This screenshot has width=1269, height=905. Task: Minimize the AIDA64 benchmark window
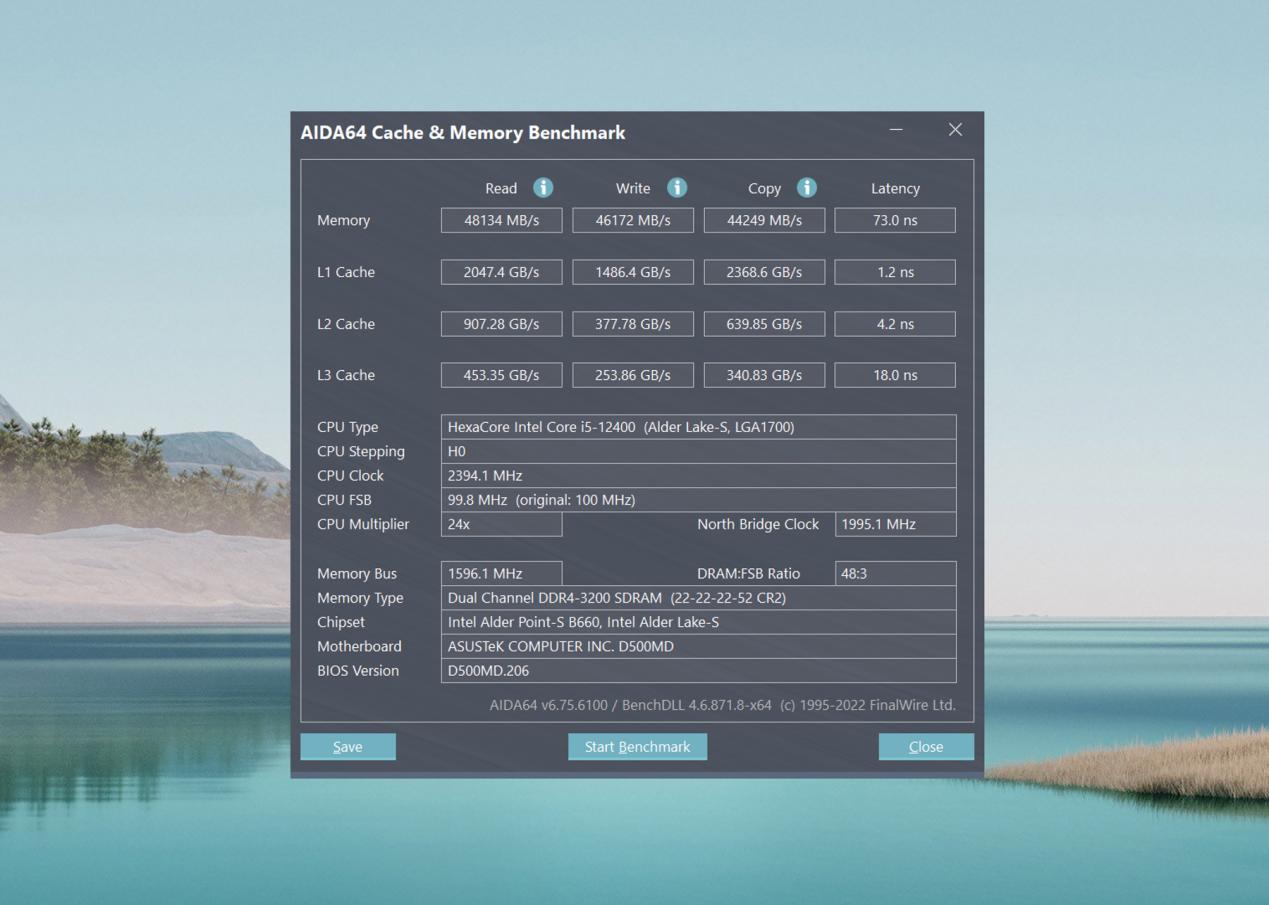[x=896, y=130]
